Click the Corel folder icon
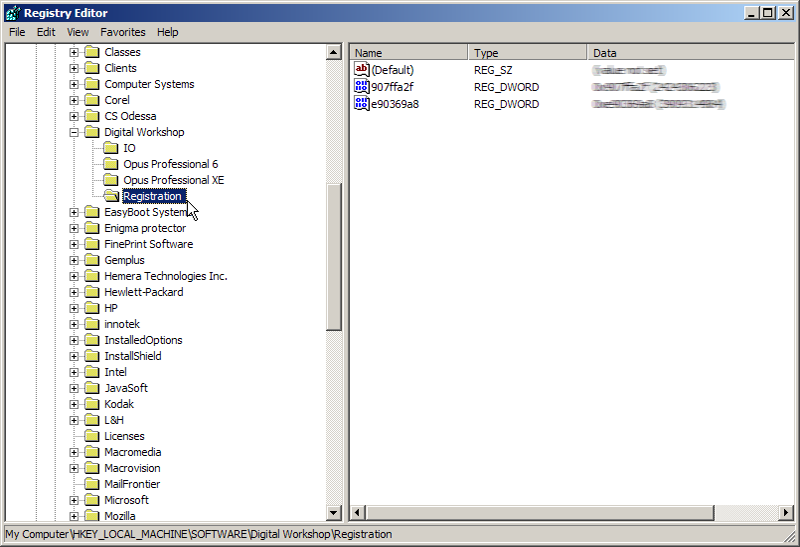The height and width of the screenshot is (547, 800). point(92,100)
